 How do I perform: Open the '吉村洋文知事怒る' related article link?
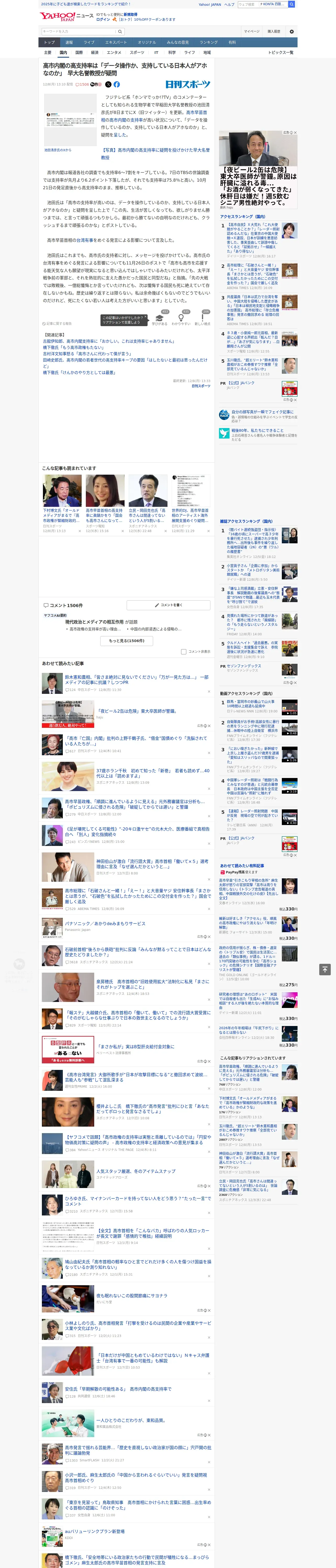pyautogui.click(x=87, y=354)
